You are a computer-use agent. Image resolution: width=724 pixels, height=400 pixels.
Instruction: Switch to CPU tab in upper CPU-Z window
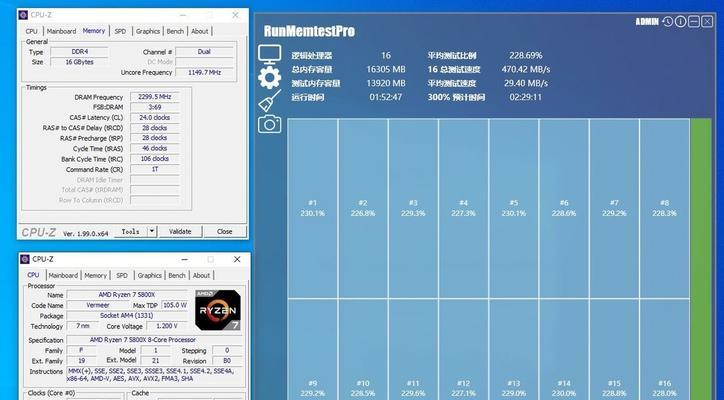[32, 31]
